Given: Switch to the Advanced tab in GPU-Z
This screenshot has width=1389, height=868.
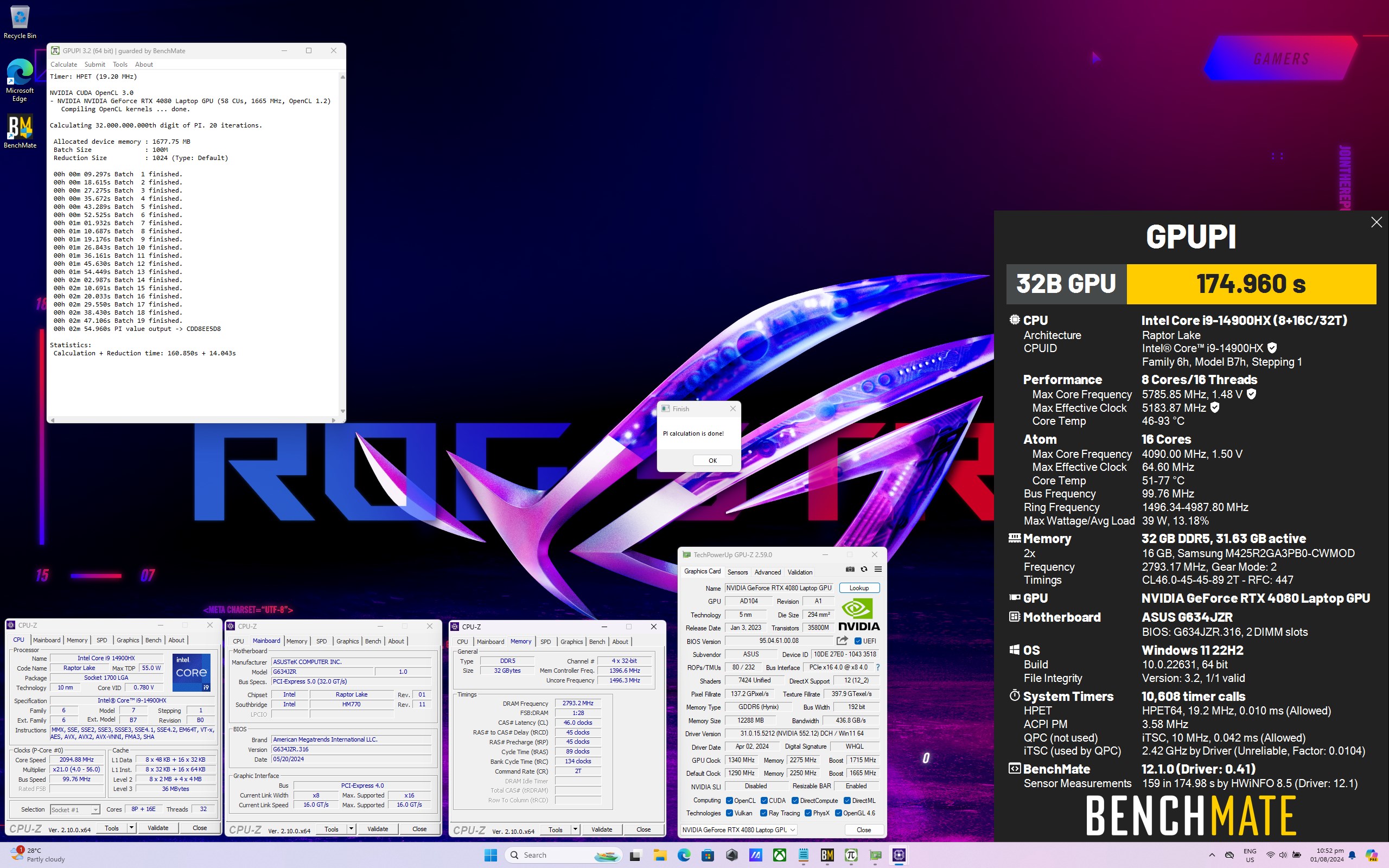Looking at the screenshot, I should pos(767,572).
